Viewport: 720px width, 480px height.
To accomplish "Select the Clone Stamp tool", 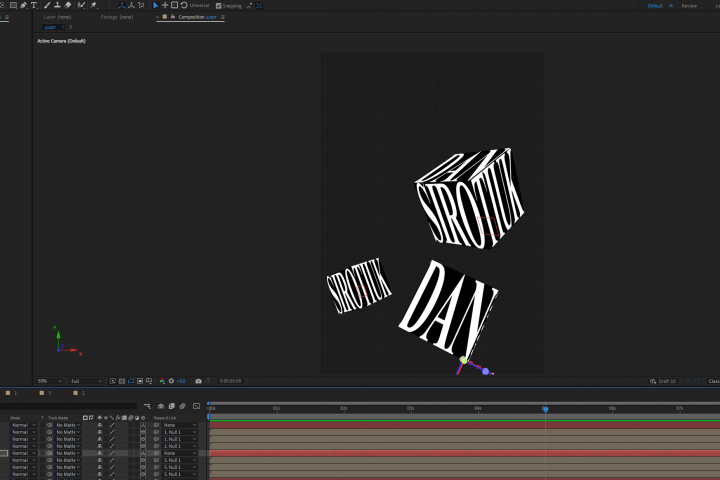I will (57, 6).
